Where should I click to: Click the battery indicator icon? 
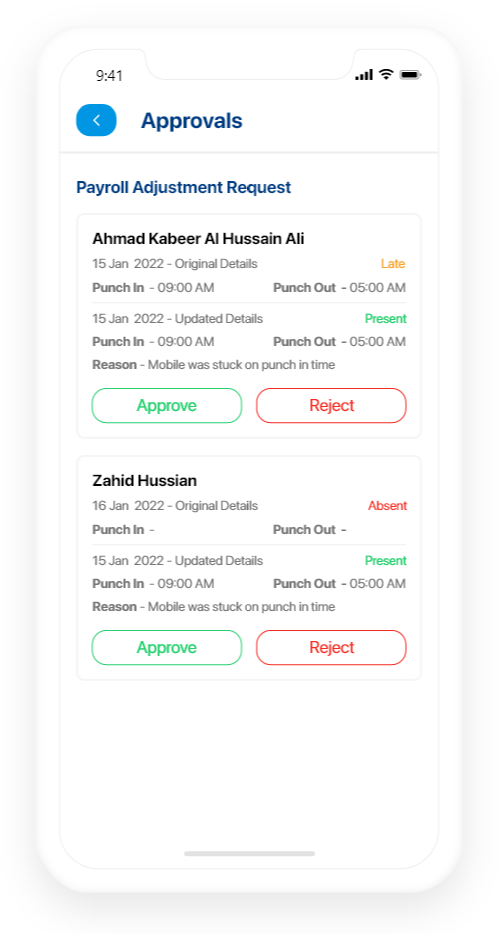[410, 75]
